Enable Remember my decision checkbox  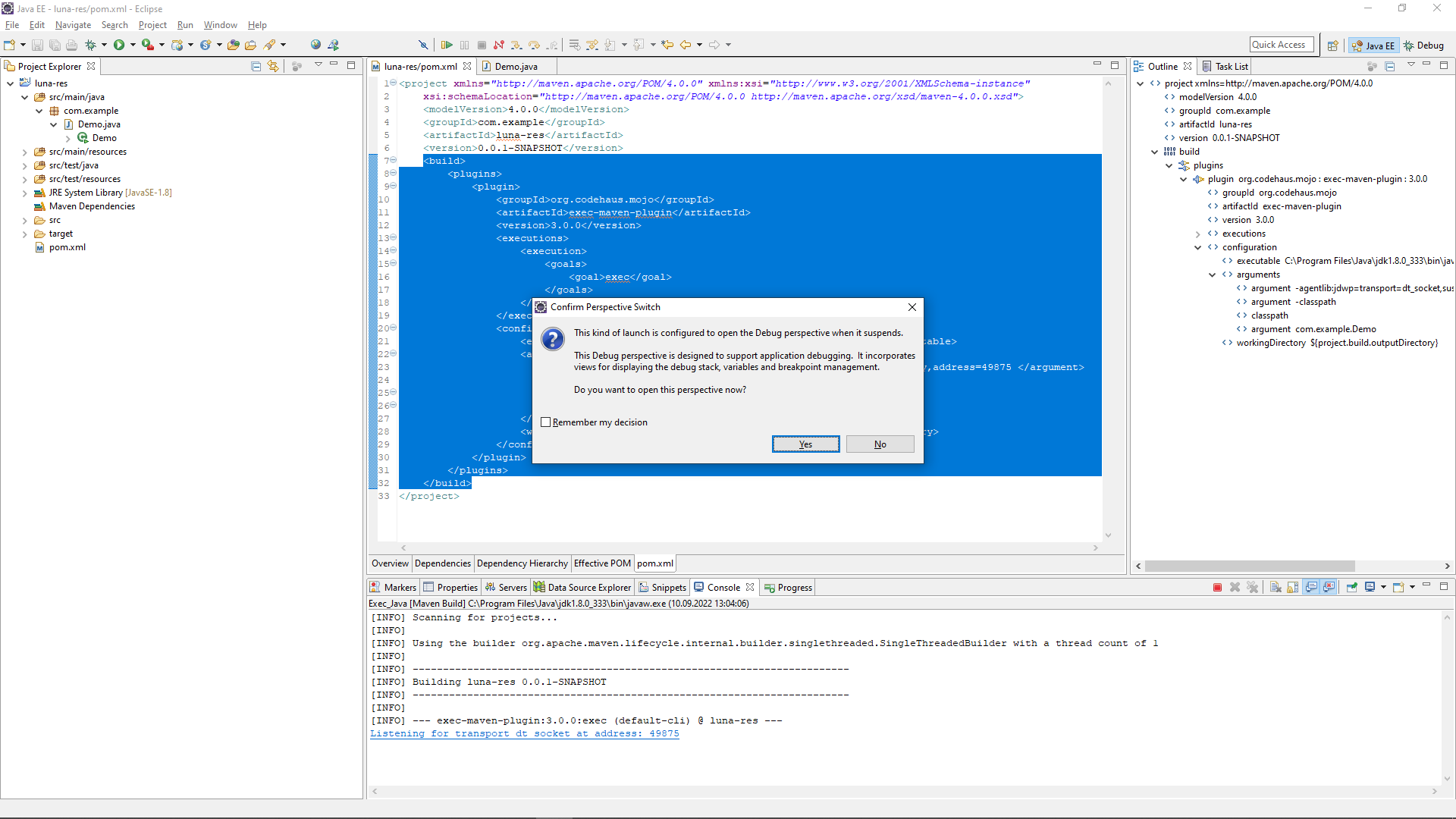[x=546, y=422]
